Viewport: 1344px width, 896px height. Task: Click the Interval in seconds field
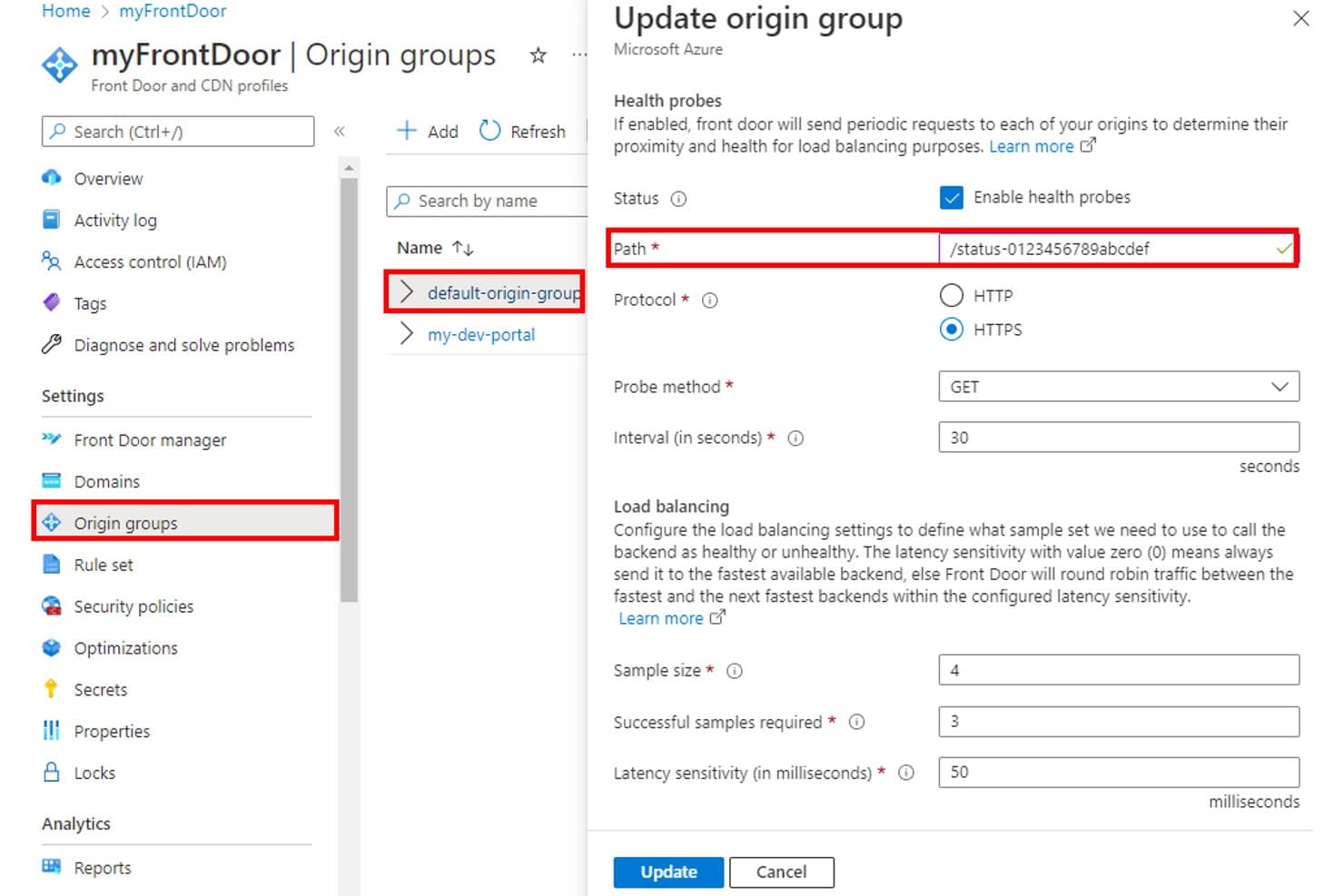coord(1119,438)
